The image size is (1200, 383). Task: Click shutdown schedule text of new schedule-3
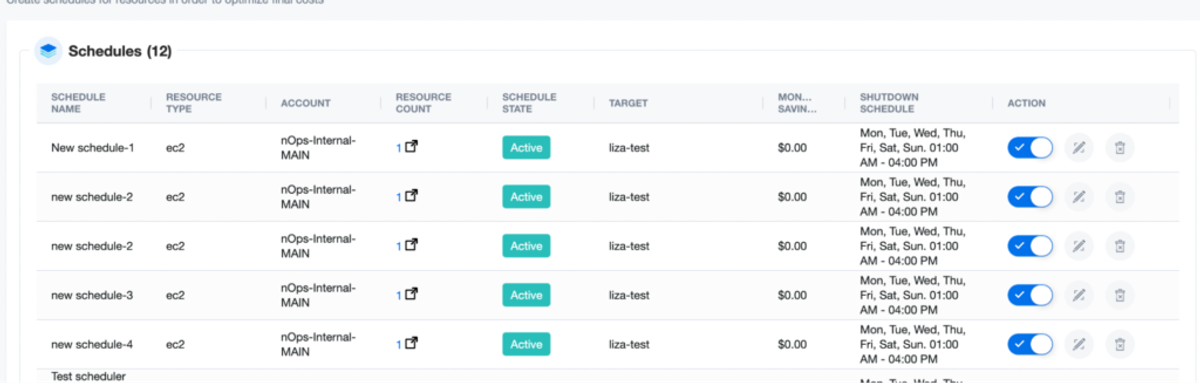[x=913, y=295]
